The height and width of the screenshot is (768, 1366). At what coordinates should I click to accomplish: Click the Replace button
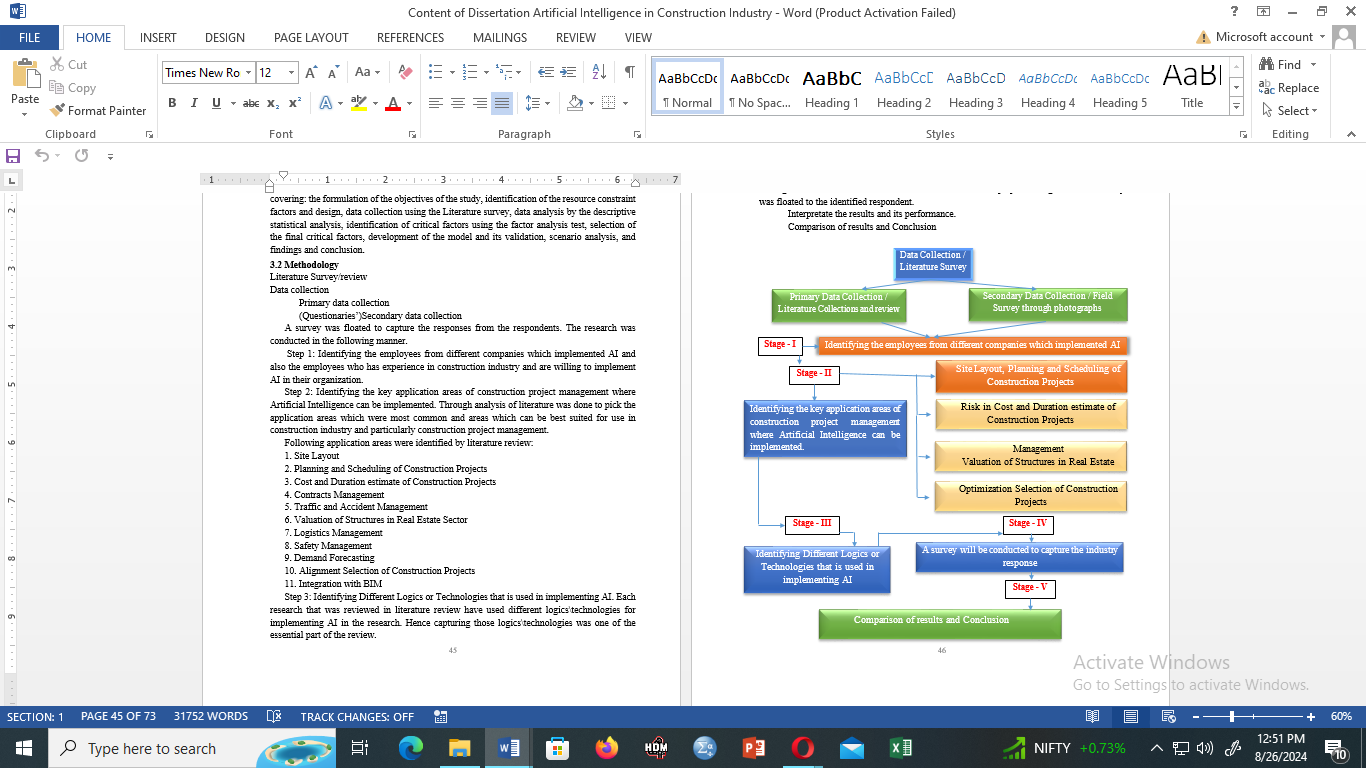(x=1289, y=88)
